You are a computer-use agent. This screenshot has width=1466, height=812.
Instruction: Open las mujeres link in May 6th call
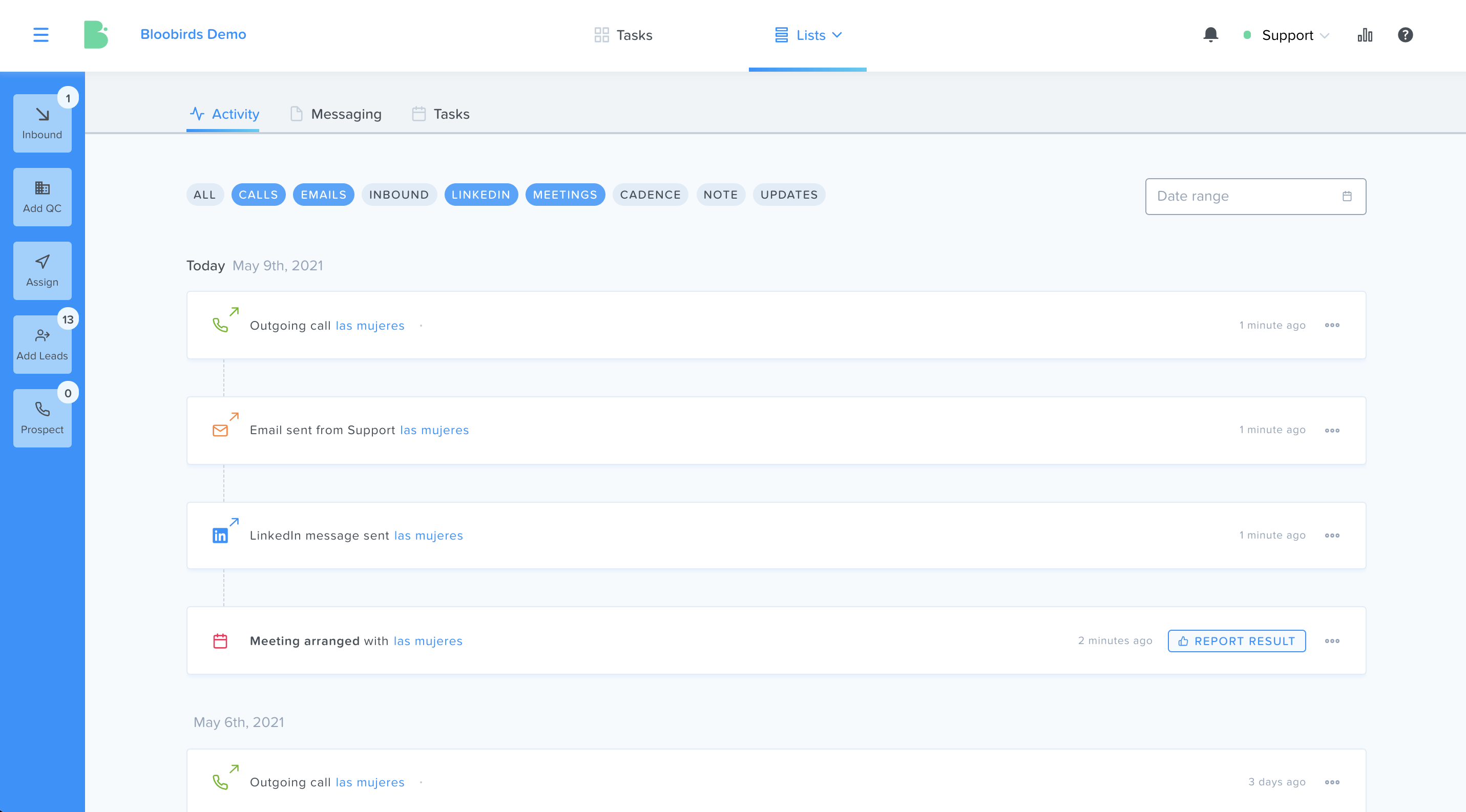point(370,782)
